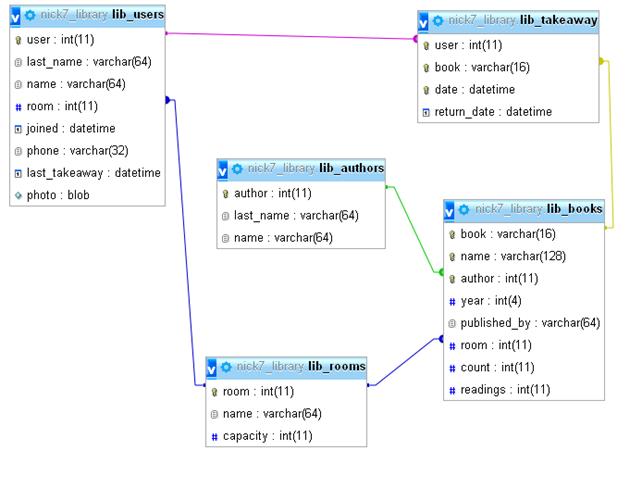The width and height of the screenshot is (642, 488).
Task: Click the gear icon in the lib_takeaway header
Action: (438, 20)
